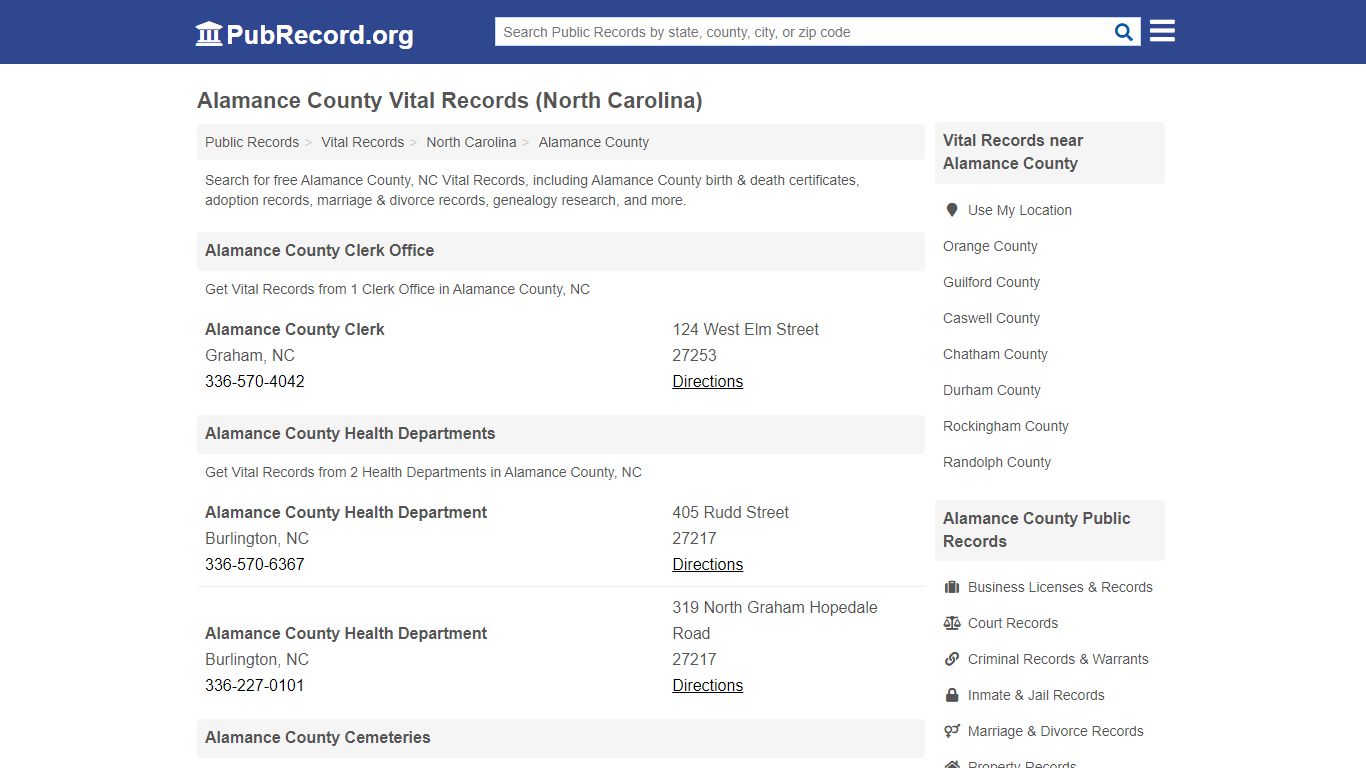Click the Inmate & Jail lock icon
The image size is (1366, 768).
point(952,695)
